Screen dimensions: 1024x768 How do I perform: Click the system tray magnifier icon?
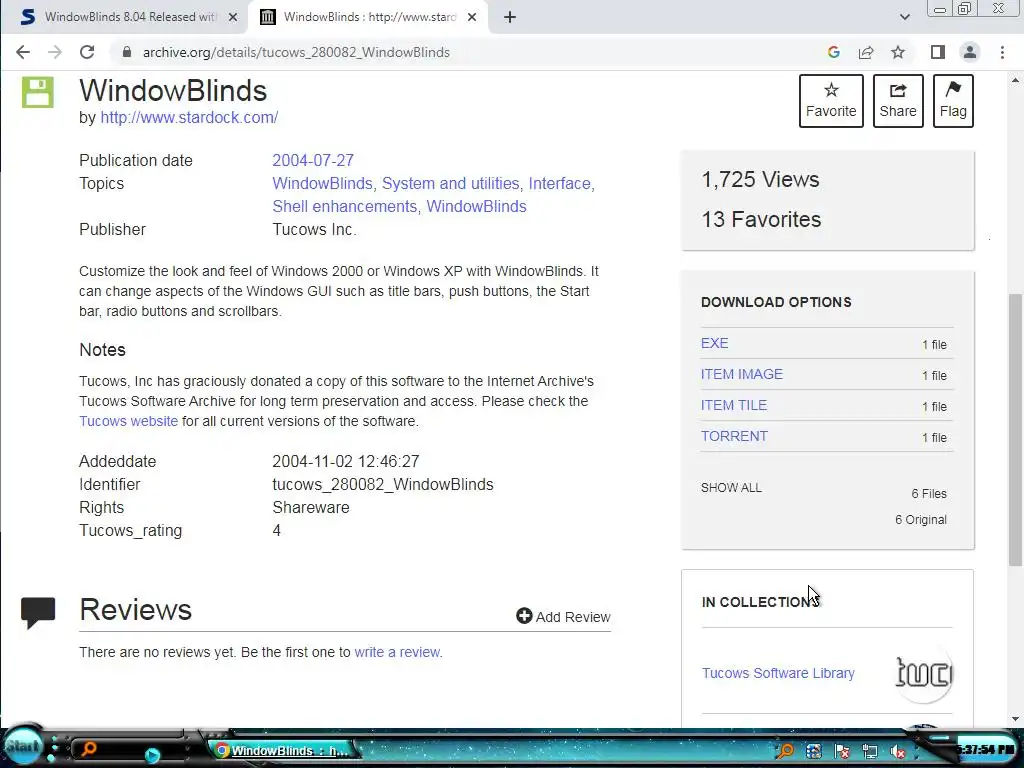pos(784,751)
